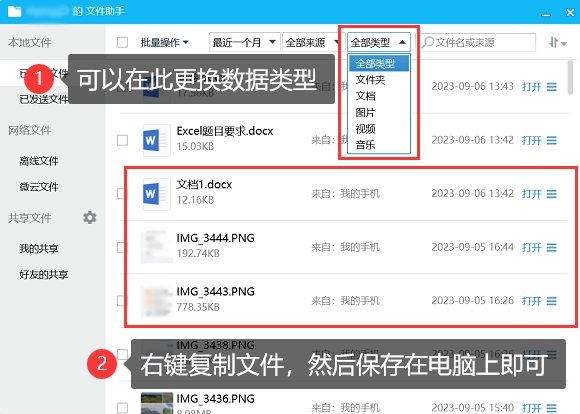Click 本地文件 section heading

[30, 43]
